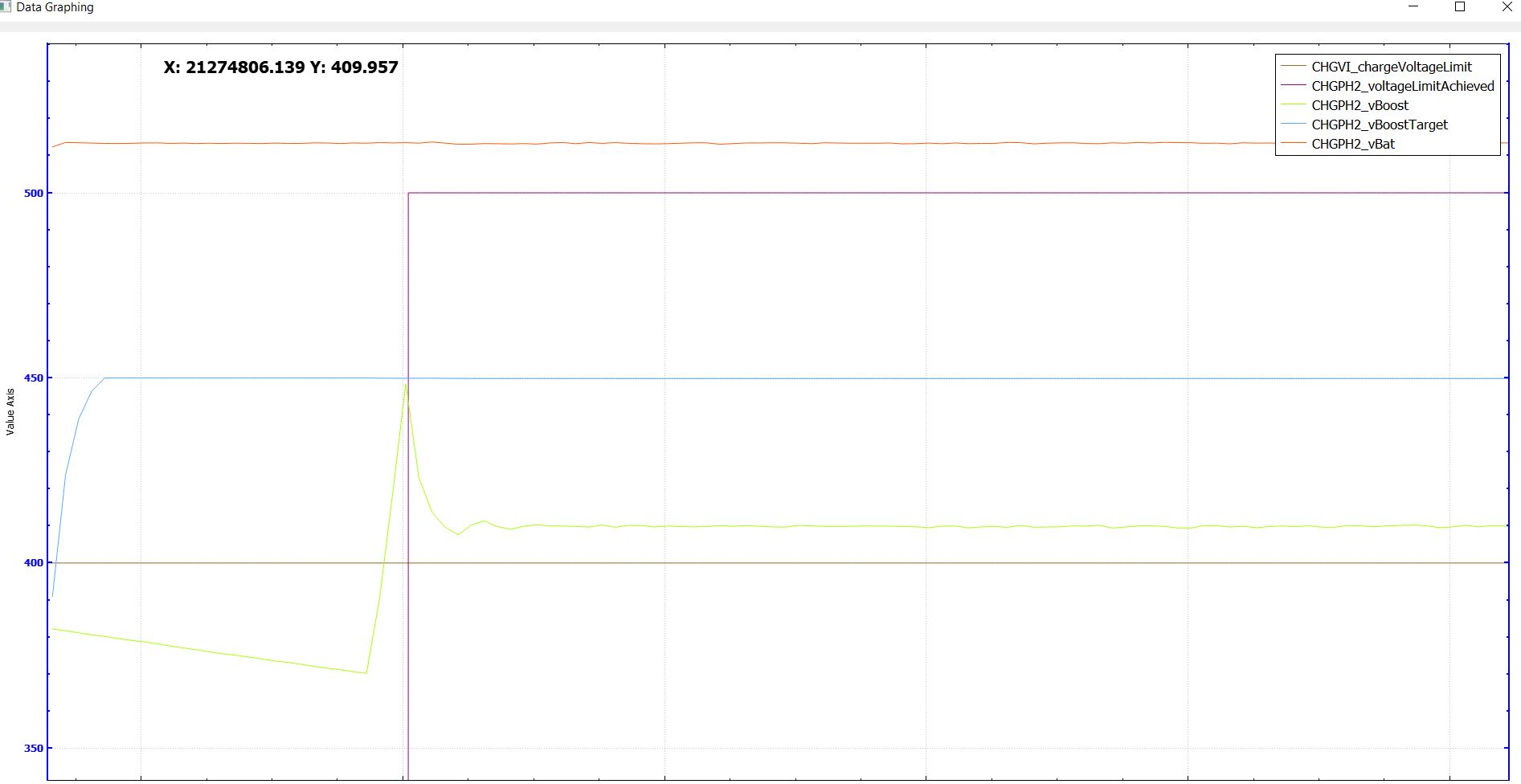This screenshot has height=784, width=1521.
Task: Click the 500 tick label on value axis
Action: point(33,193)
